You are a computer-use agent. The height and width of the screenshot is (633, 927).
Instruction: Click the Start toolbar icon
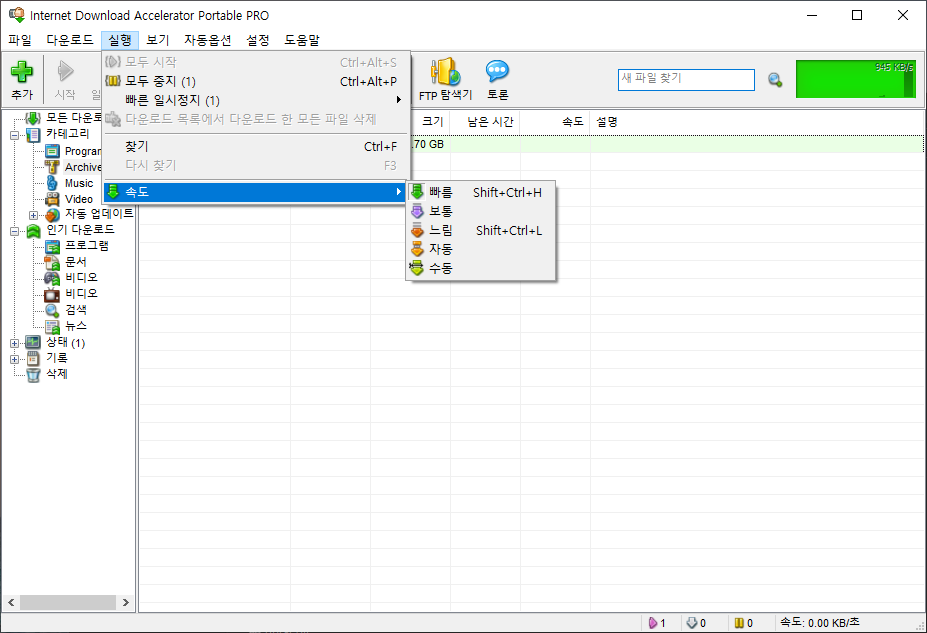coord(65,72)
